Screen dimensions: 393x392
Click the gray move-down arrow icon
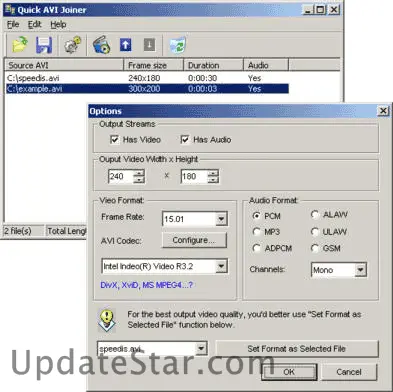point(149,45)
